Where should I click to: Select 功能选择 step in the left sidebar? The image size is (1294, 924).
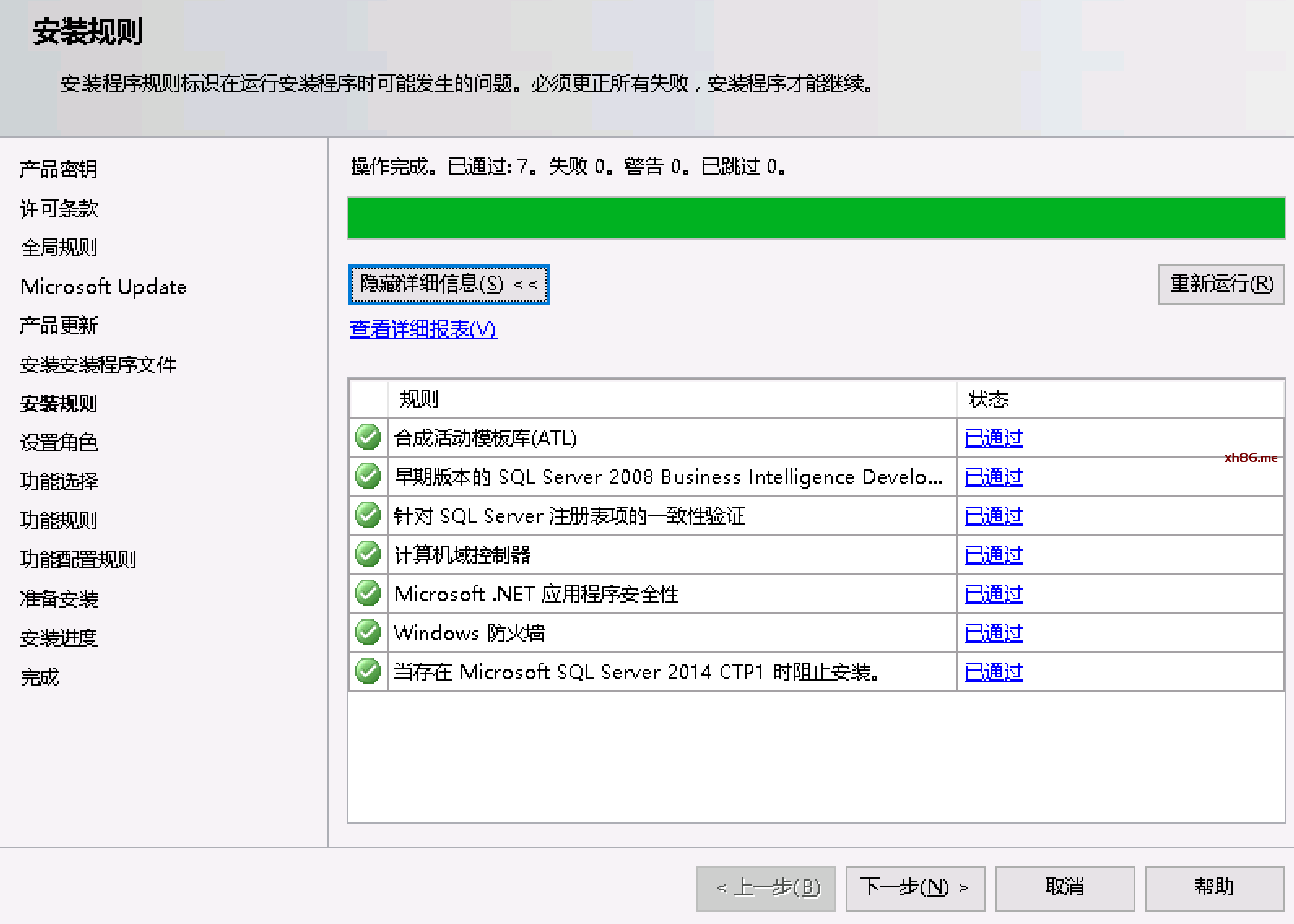59,481
